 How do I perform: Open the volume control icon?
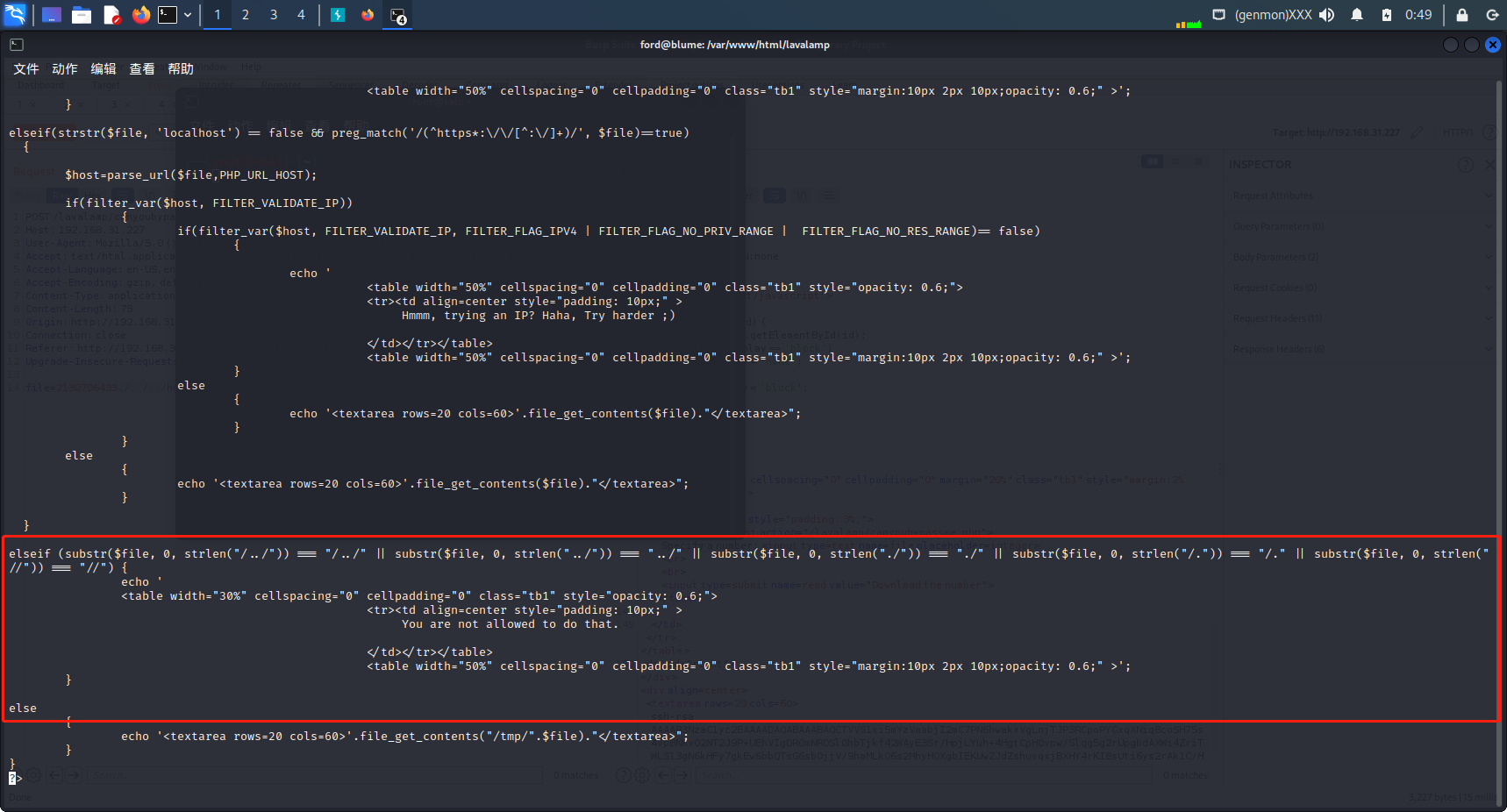(1327, 15)
